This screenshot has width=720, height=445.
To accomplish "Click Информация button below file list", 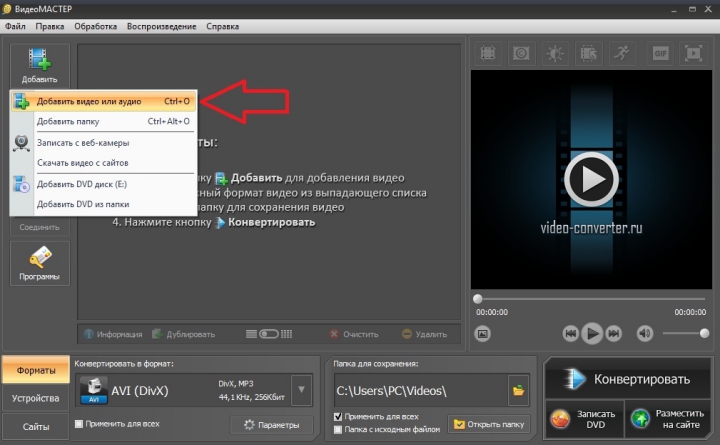I will click(x=113, y=334).
